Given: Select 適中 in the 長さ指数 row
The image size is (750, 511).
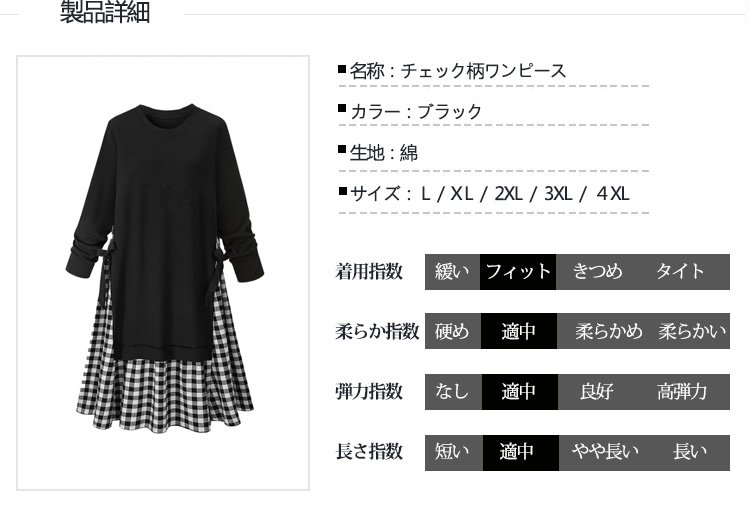Looking at the screenshot, I should (x=520, y=453).
